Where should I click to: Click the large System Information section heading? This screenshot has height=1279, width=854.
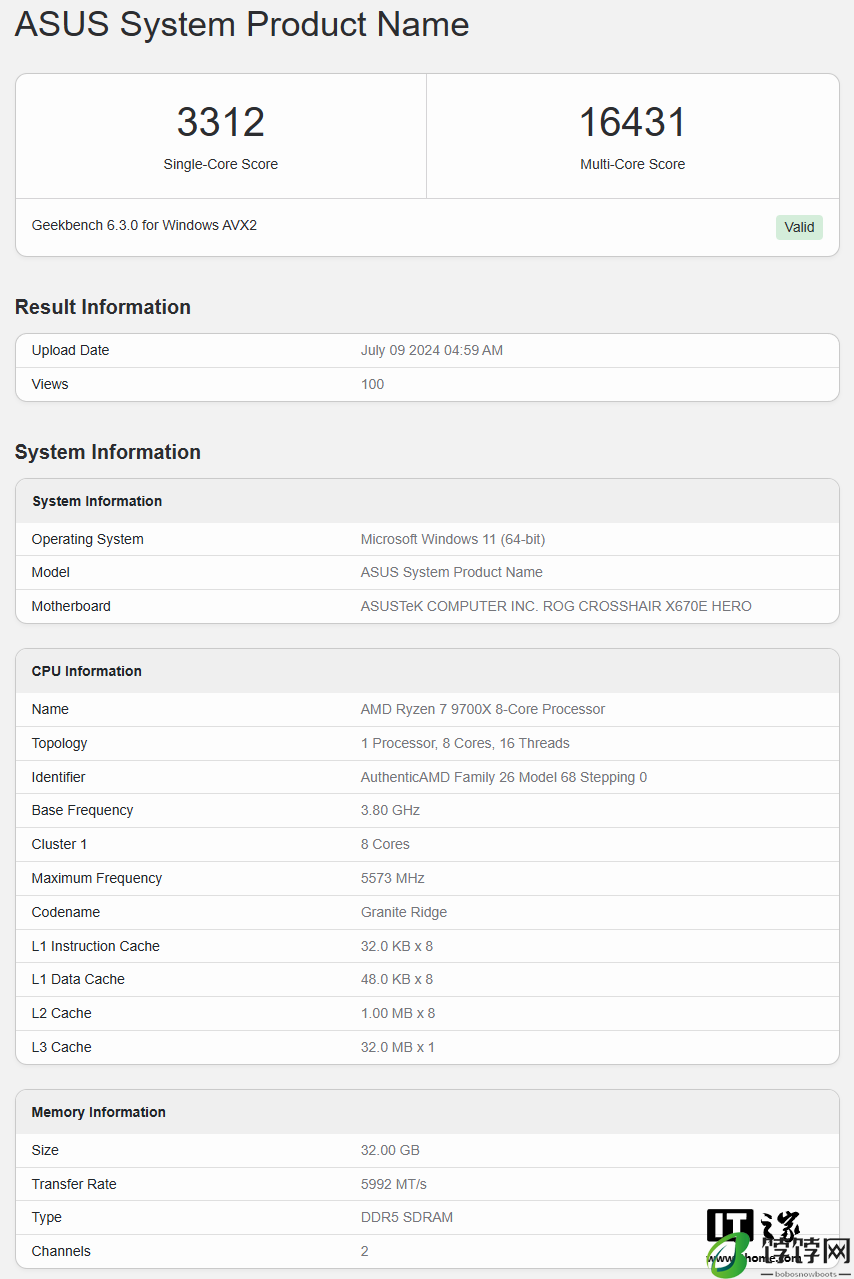pos(108,452)
